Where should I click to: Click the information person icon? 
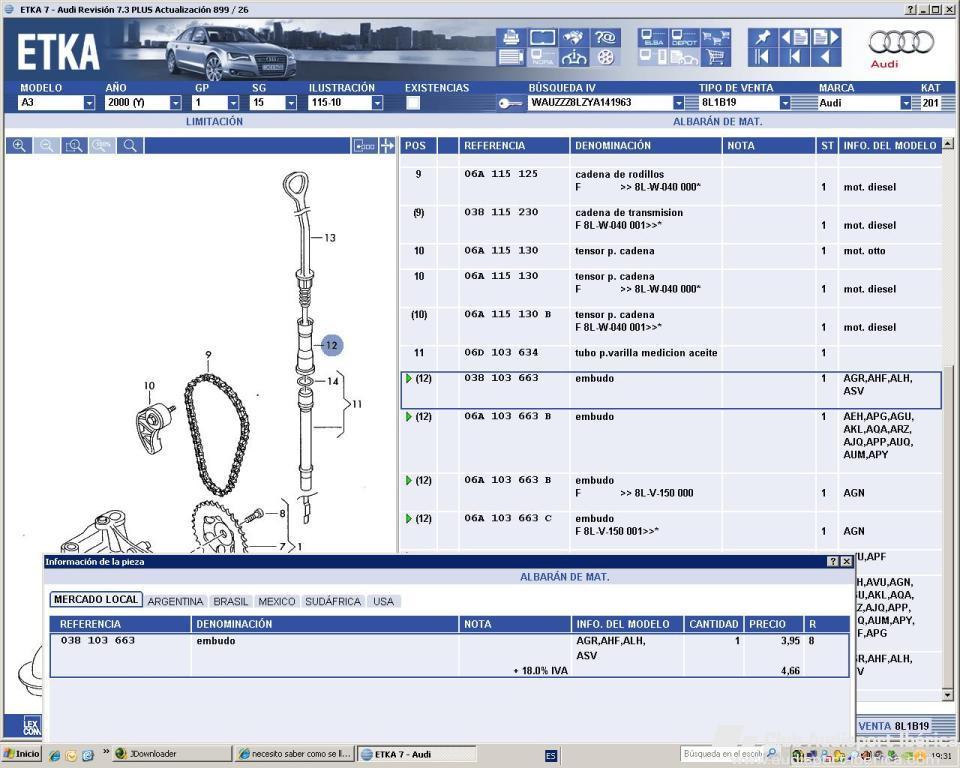[573, 58]
